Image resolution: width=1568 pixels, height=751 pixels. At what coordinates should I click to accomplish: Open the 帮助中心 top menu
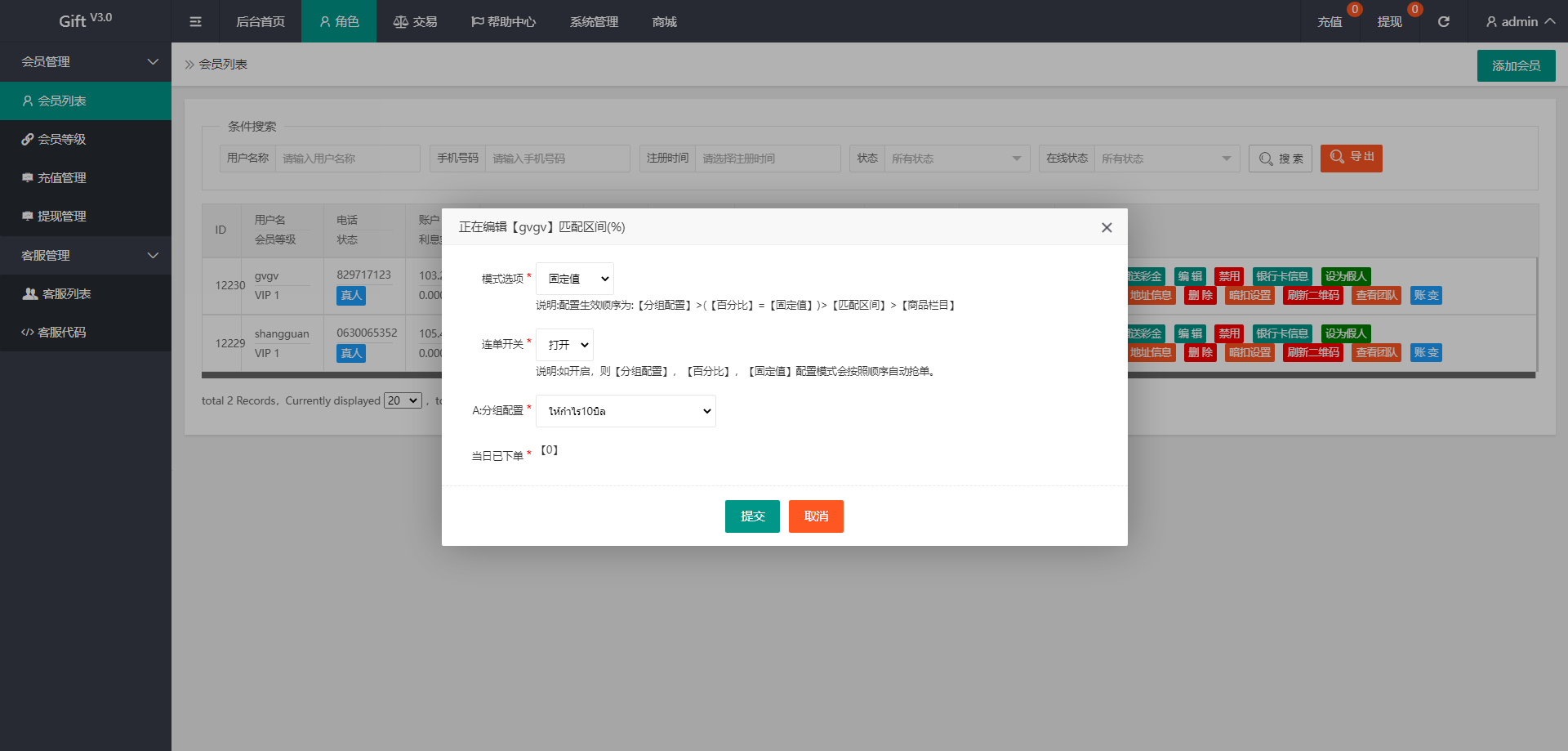click(503, 22)
